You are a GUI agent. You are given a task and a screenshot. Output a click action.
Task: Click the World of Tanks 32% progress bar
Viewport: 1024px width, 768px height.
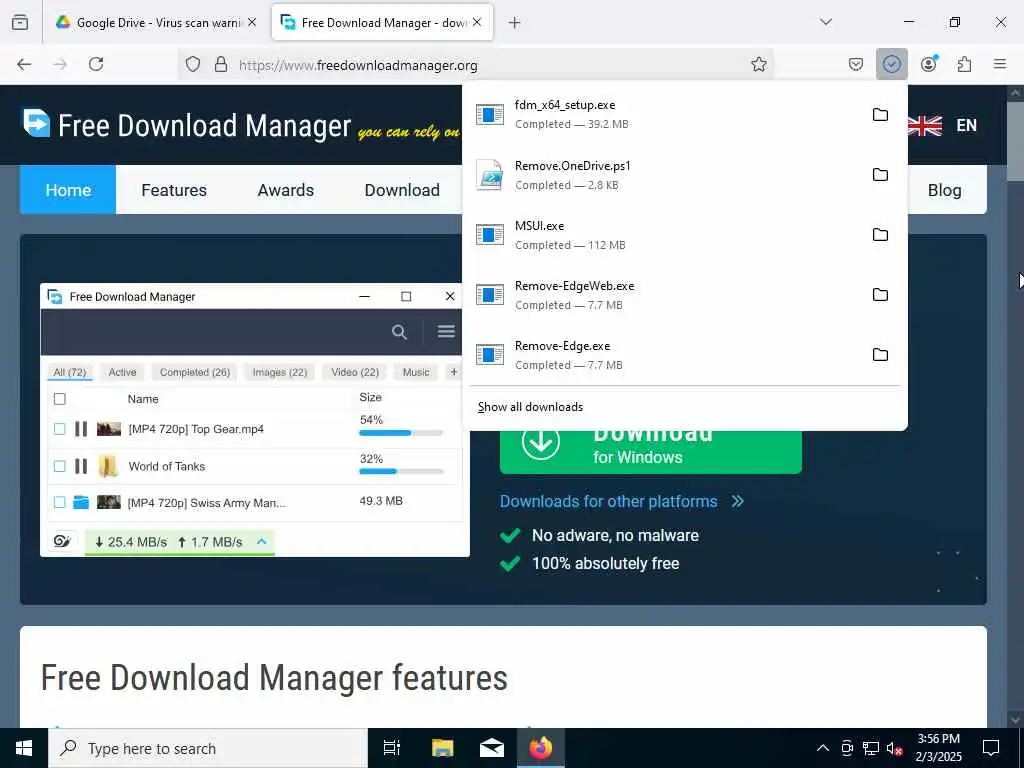pos(401,472)
